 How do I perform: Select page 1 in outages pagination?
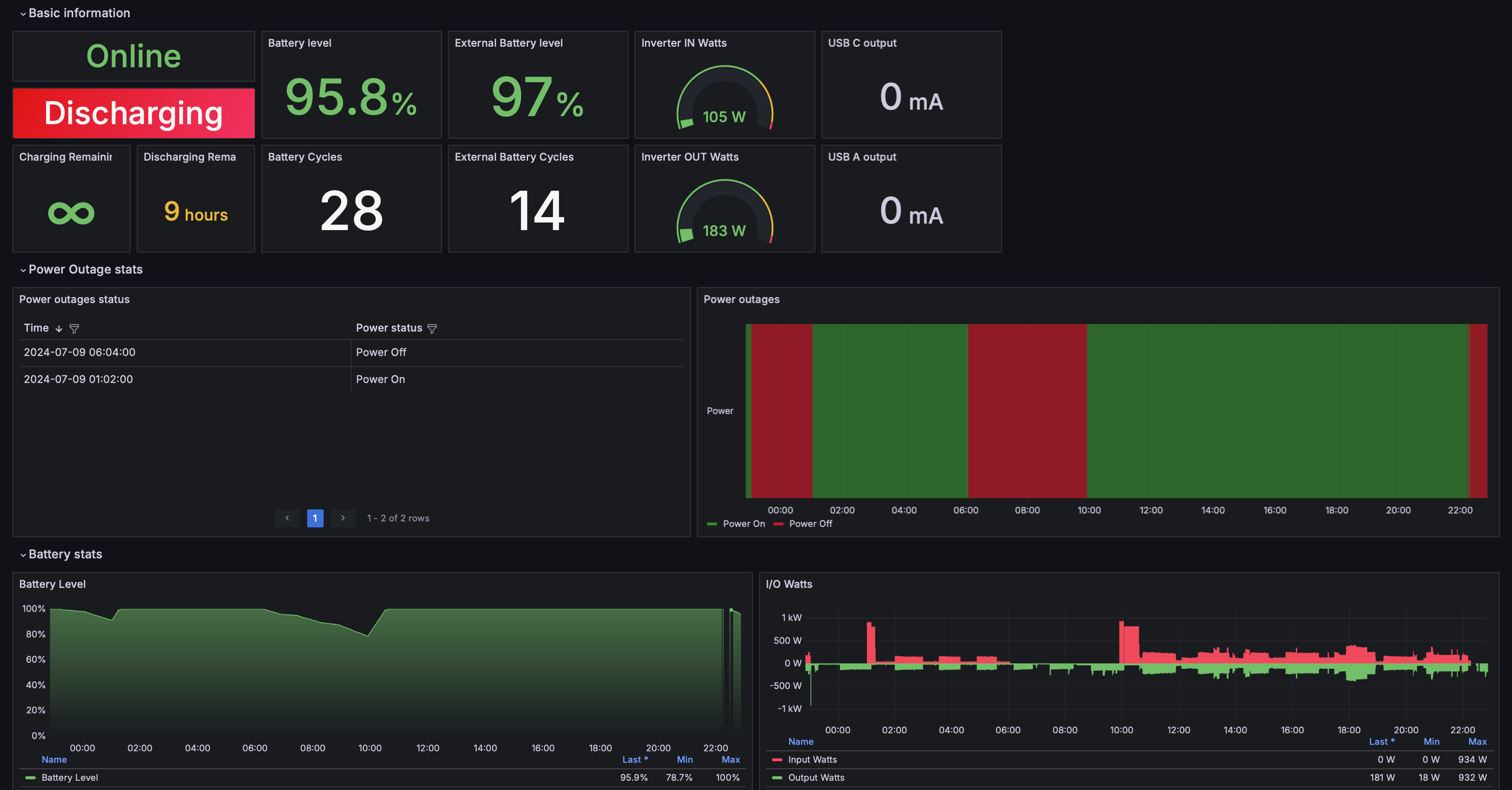pos(315,518)
